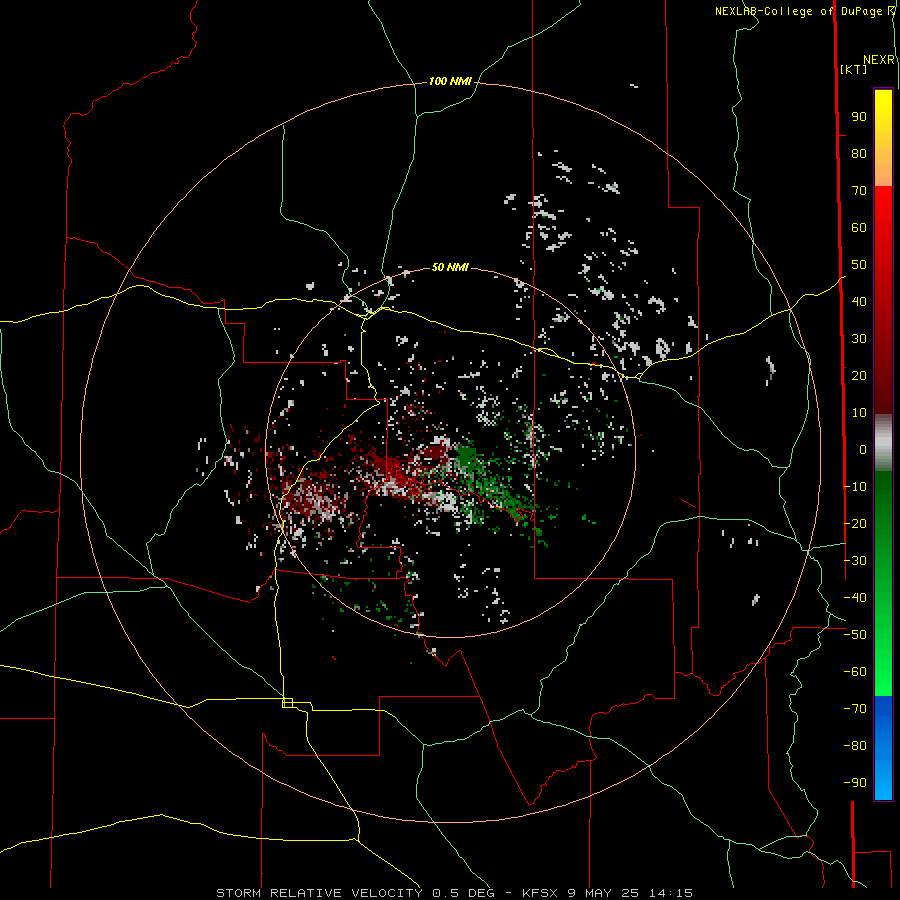Screen dimensions: 900x900
Task: Click the 0 value on the velocity scale
Action: point(863,450)
